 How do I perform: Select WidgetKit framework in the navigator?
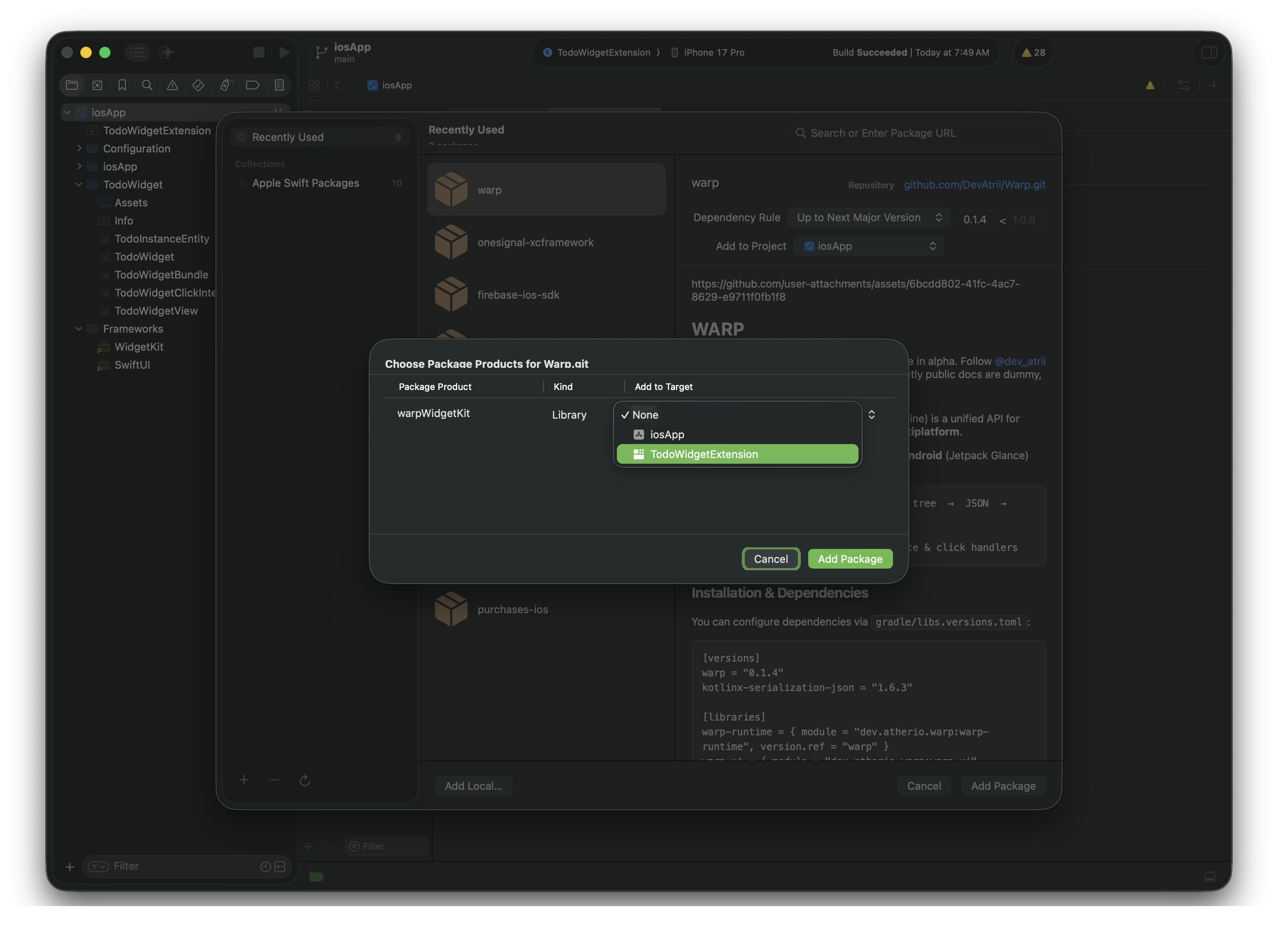point(138,347)
